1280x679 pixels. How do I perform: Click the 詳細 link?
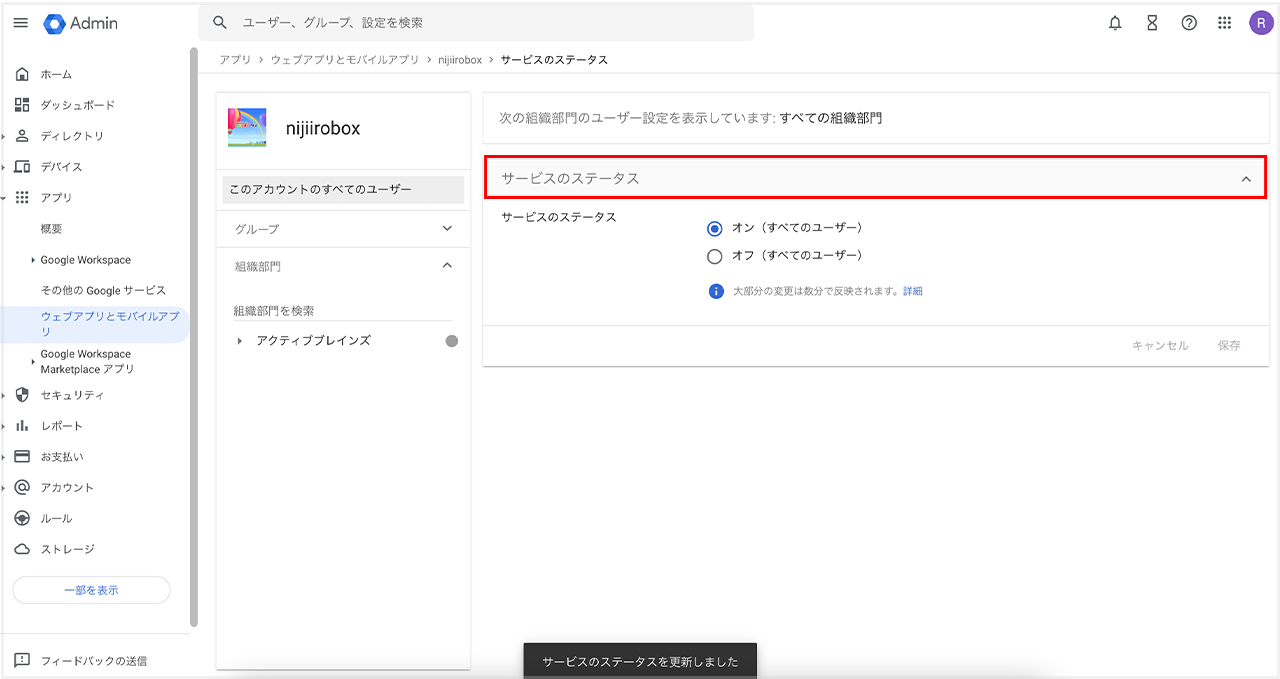[x=912, y=292]
